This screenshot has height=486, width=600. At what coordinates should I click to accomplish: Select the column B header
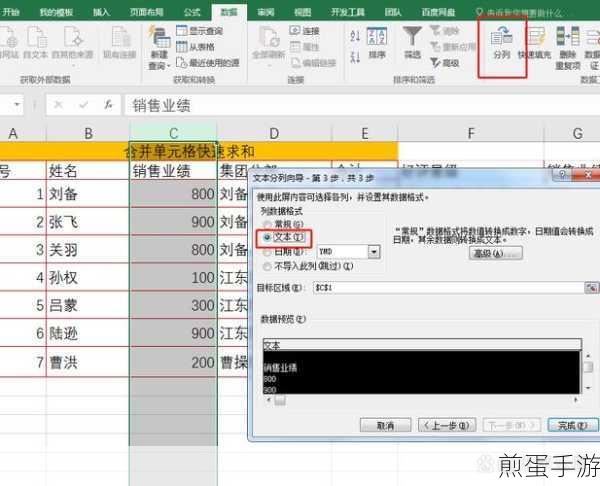(x=88, y=133)
